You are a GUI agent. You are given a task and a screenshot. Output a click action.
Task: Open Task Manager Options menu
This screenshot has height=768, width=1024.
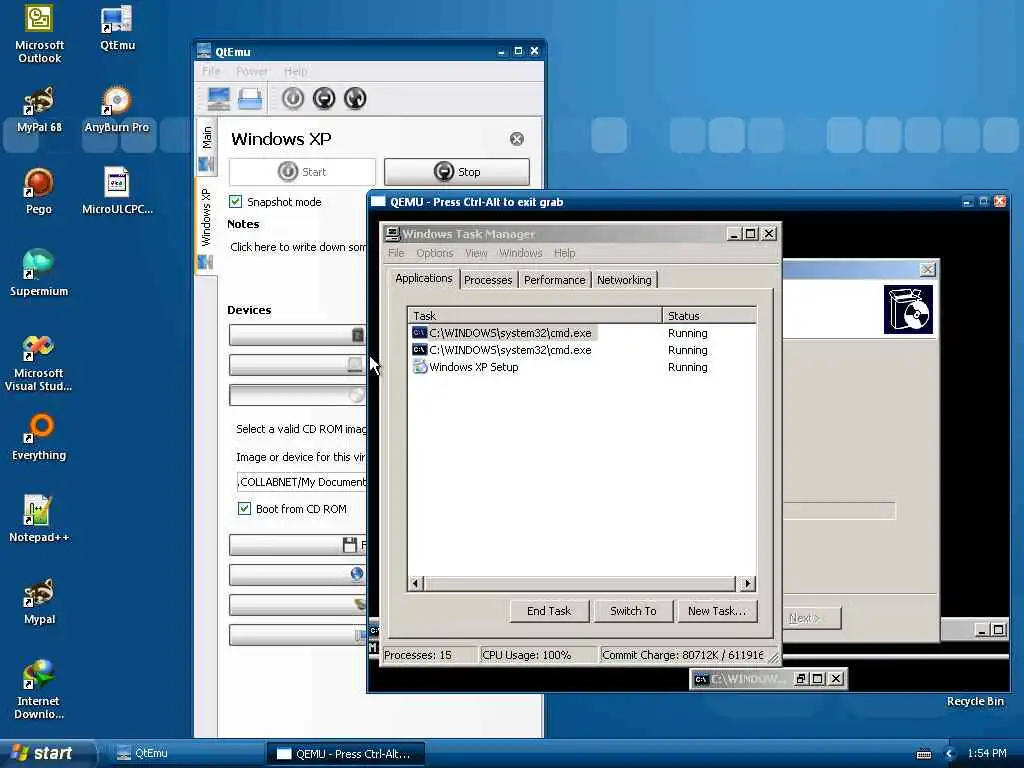coord(434,253)
